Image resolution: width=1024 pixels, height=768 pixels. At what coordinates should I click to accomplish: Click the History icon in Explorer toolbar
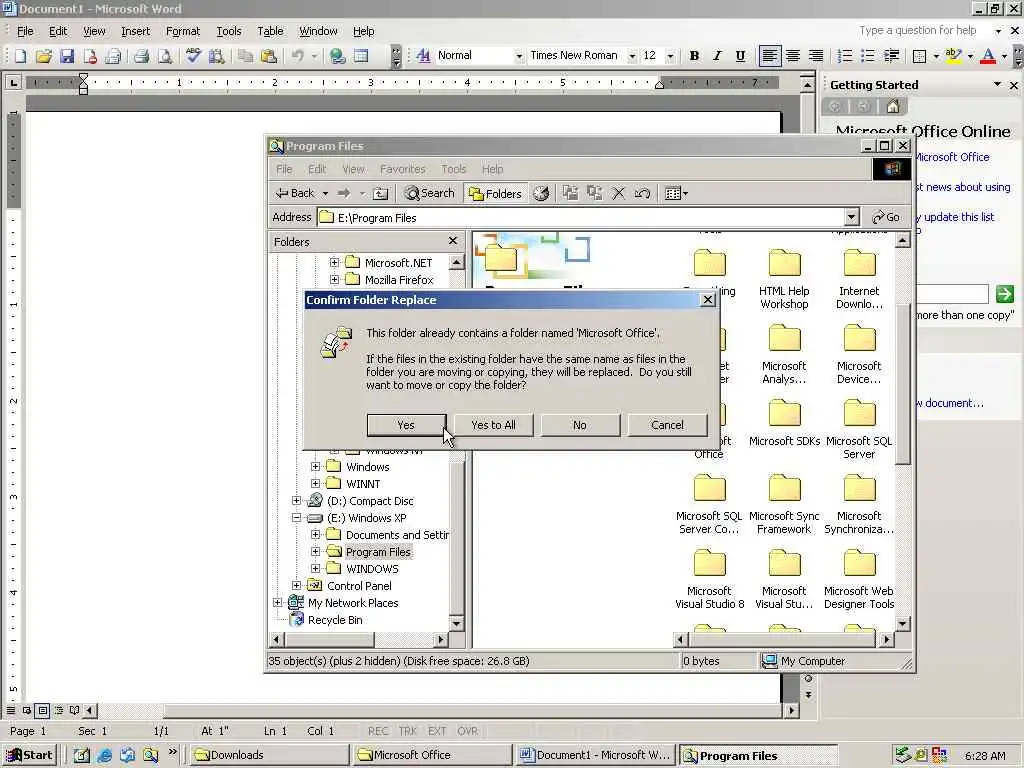pyautogui.click(x=541, y=193)
